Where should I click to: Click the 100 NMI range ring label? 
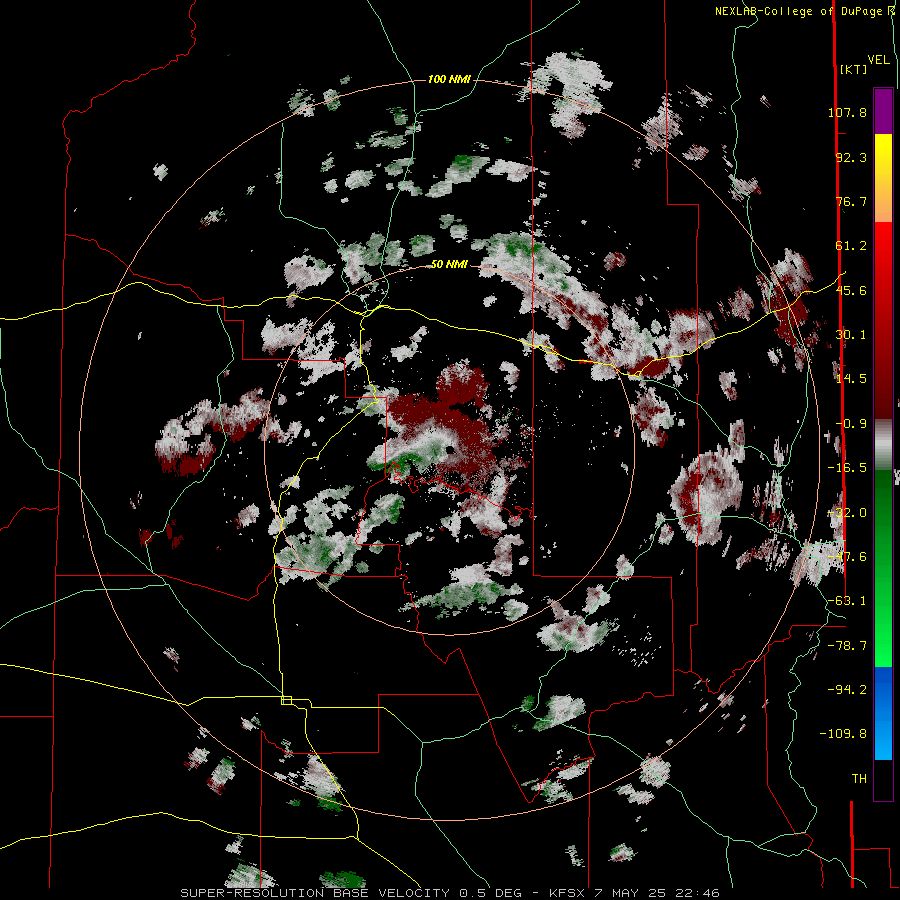449,79
